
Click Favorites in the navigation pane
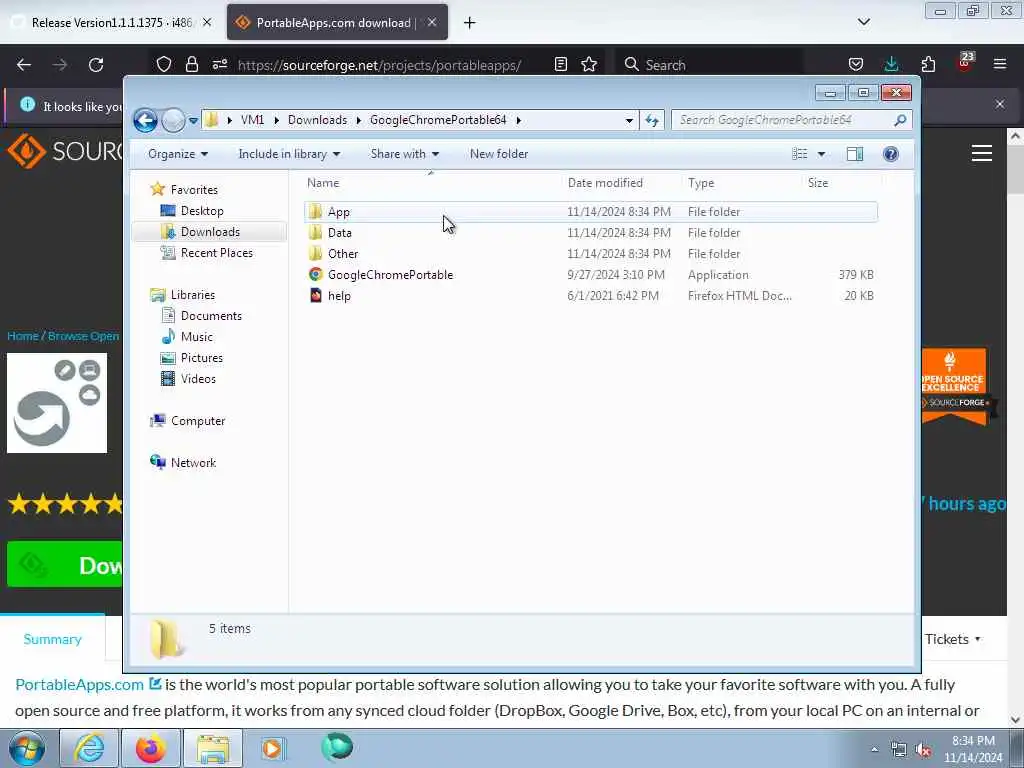194,190
